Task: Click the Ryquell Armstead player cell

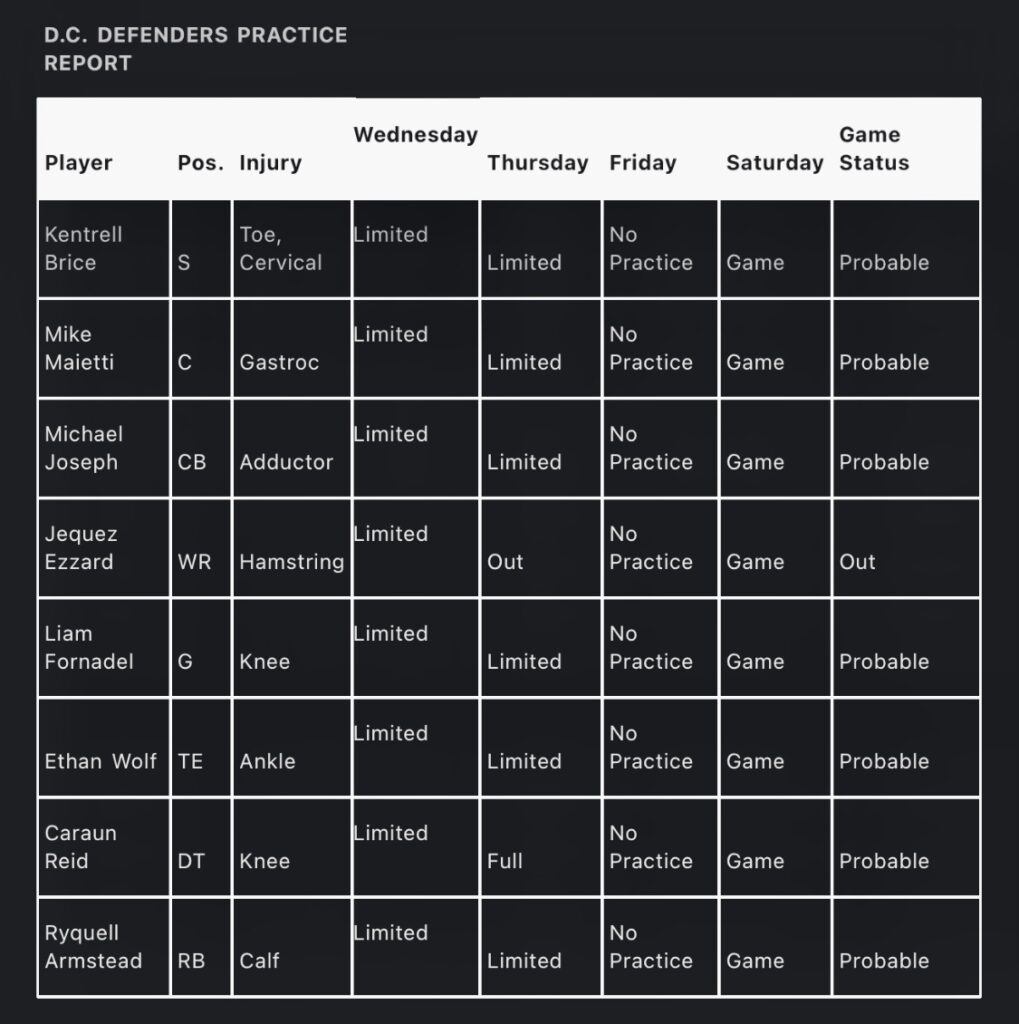Action: coord(93,947)
